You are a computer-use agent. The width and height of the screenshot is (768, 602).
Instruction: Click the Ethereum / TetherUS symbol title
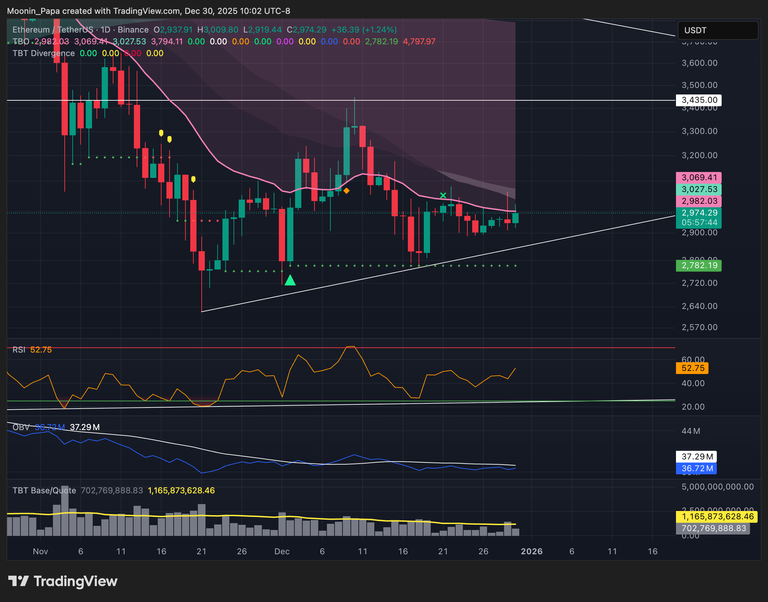[x=52, y=31]
